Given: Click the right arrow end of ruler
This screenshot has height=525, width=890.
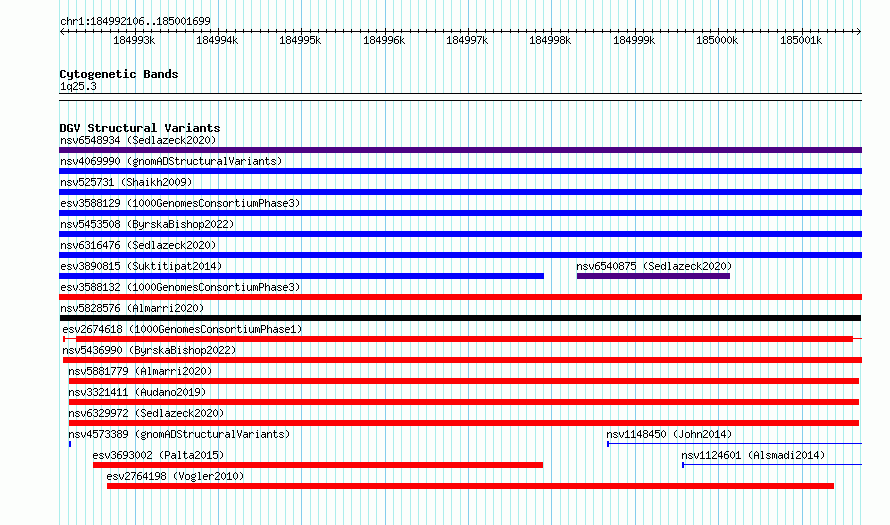Looking at the screenshot, I should (x=859, y=31).
